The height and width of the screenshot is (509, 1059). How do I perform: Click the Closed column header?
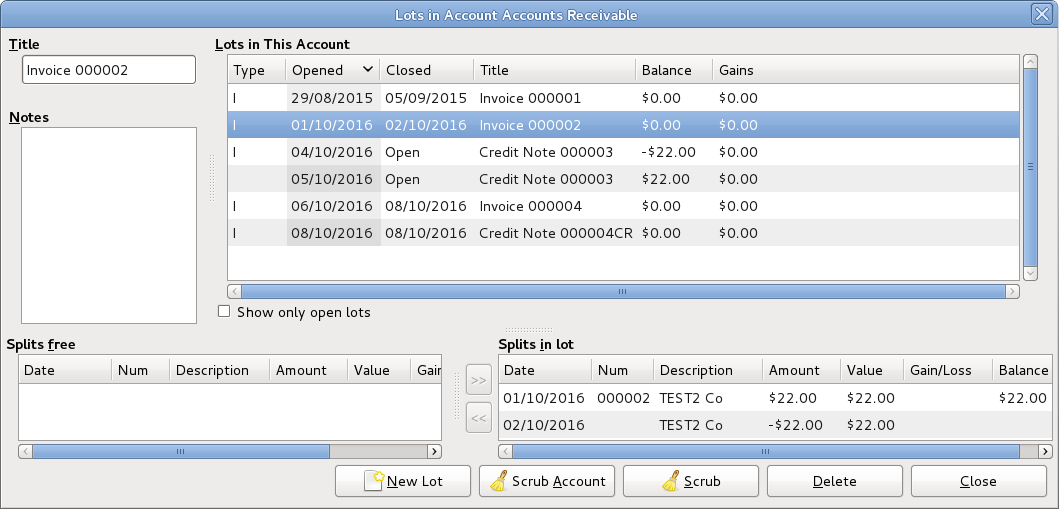tap(426, 70)
